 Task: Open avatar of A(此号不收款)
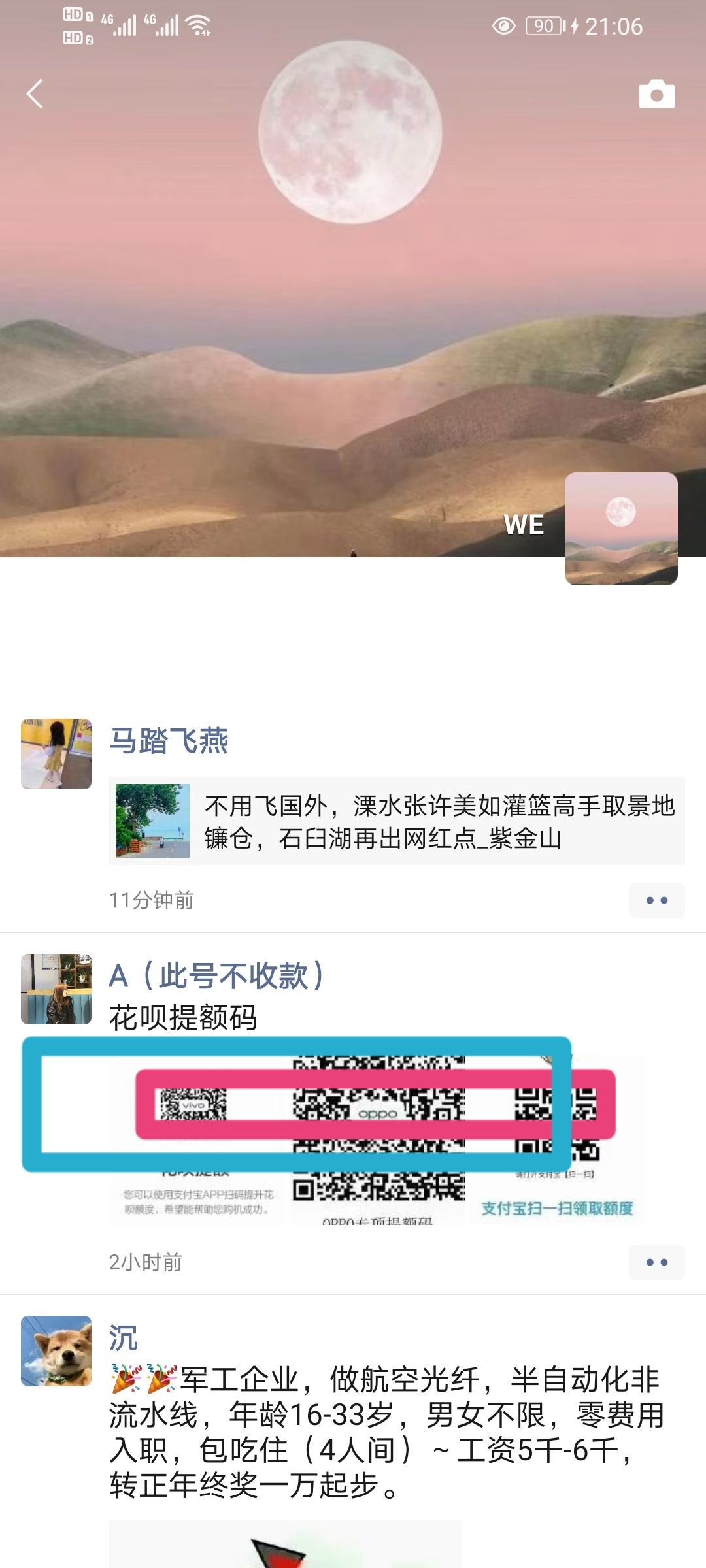(56, 989)
